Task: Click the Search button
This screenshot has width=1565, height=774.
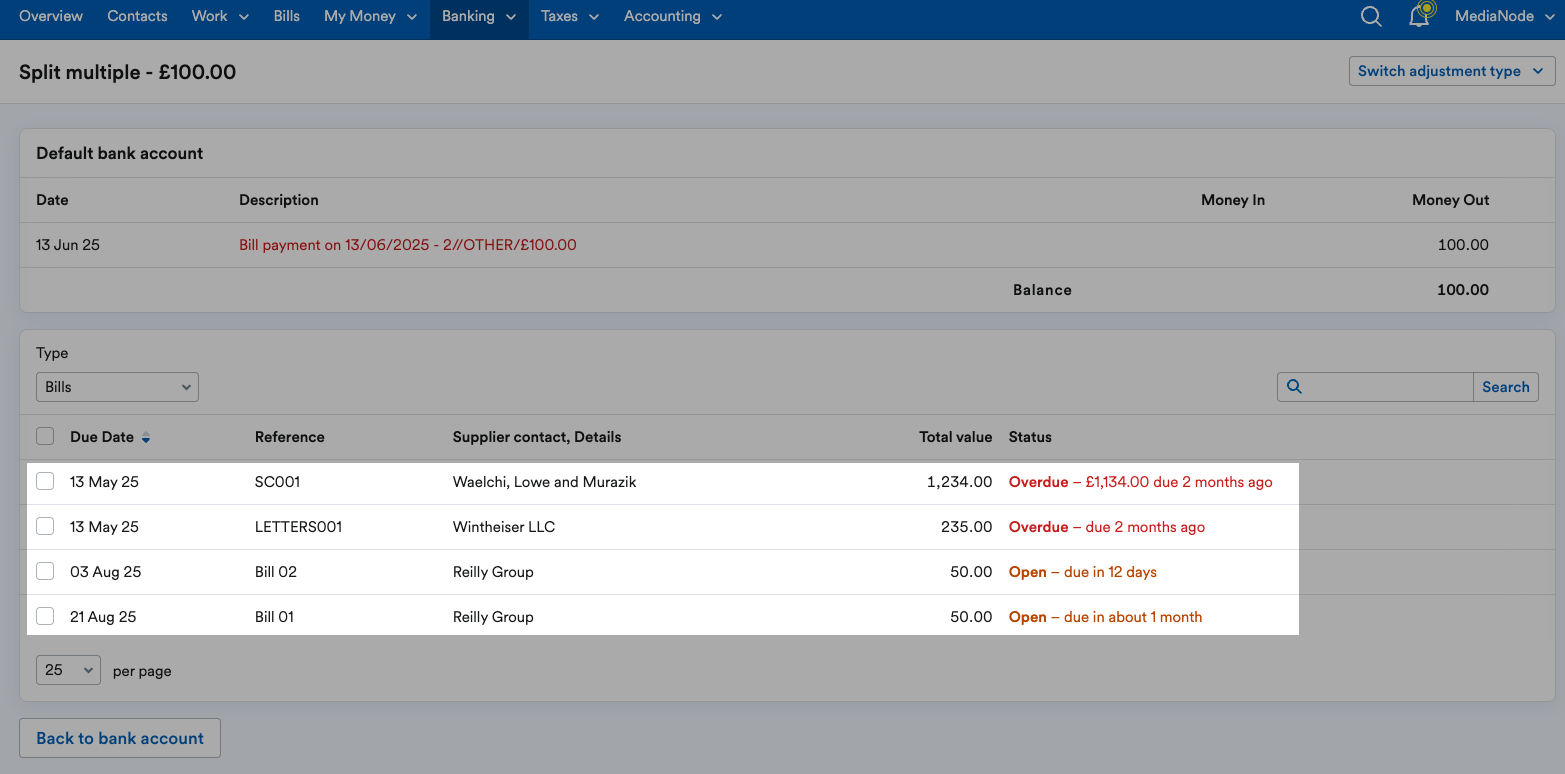Action: point(1505,387)
